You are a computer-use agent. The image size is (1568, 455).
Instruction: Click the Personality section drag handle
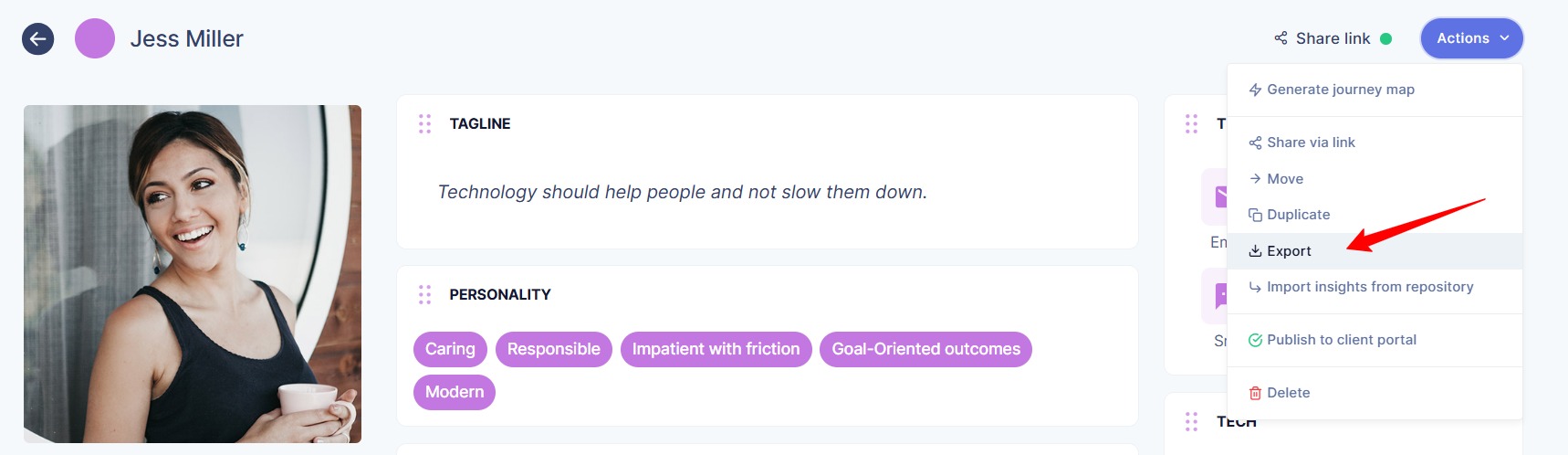(424, 294)
